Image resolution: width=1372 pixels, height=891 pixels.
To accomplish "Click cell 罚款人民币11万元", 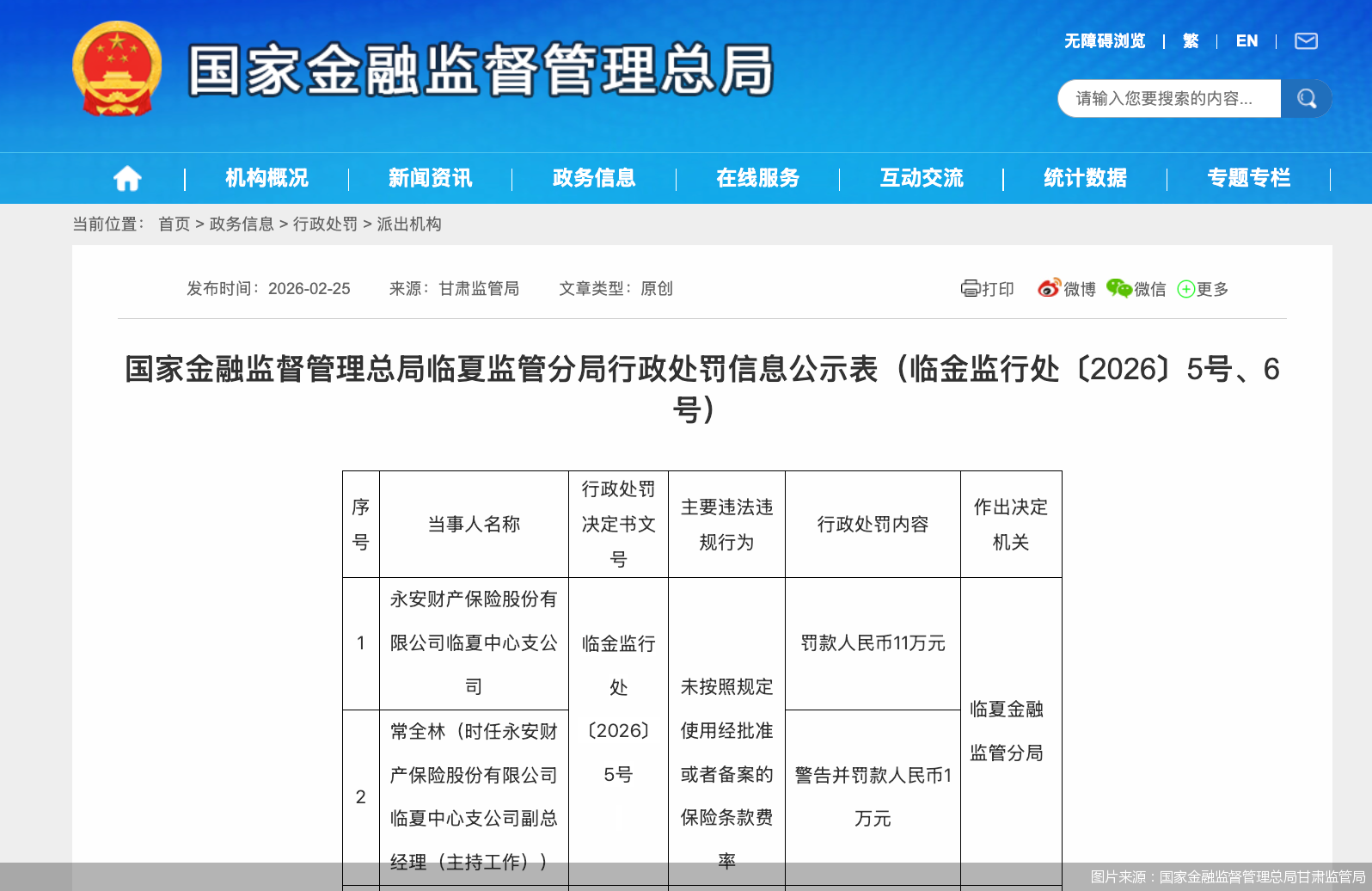I will click(x=873, y=643).
